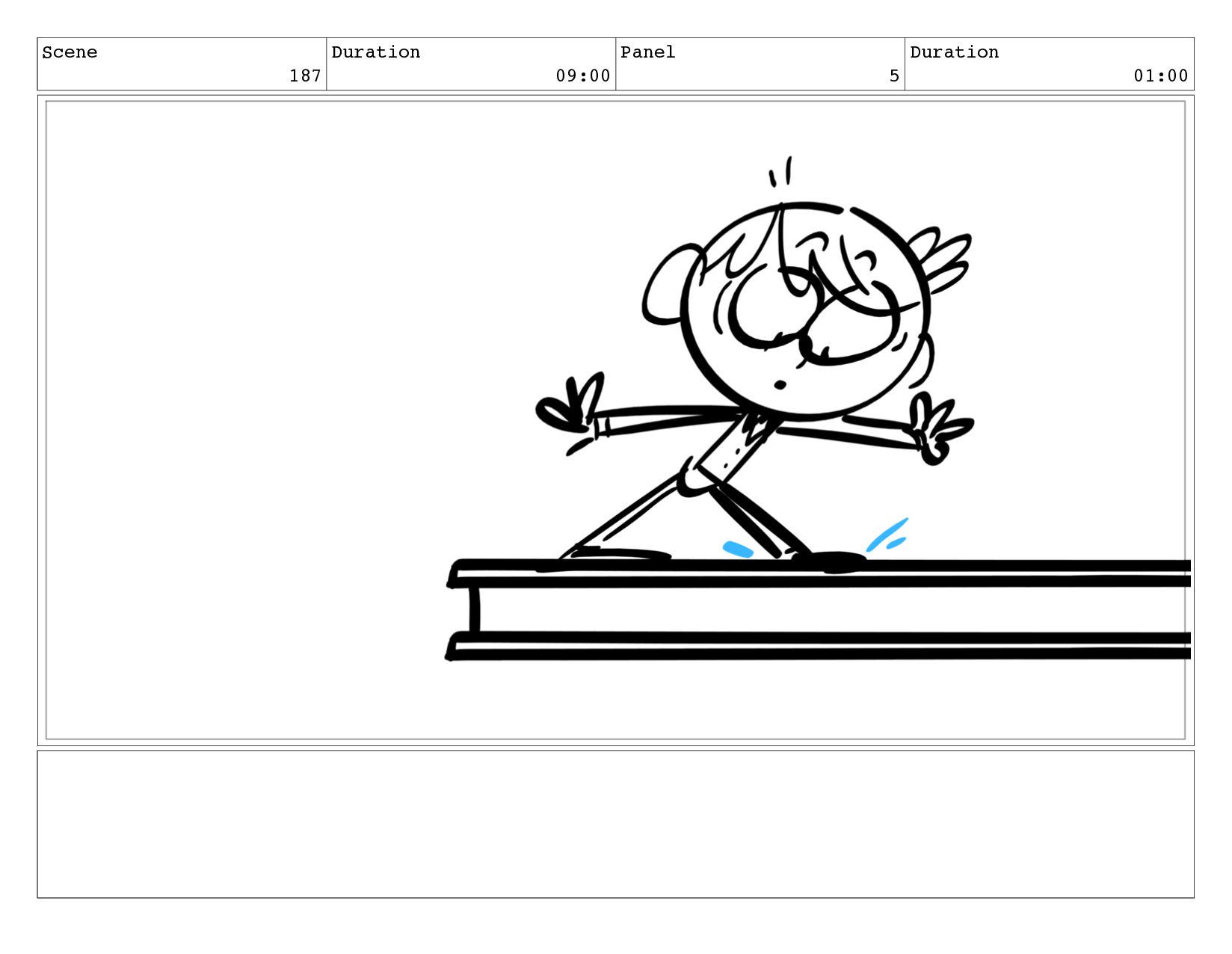Select the panel duration value 01:00
1232x954 pixels.
click(1161, 76)
